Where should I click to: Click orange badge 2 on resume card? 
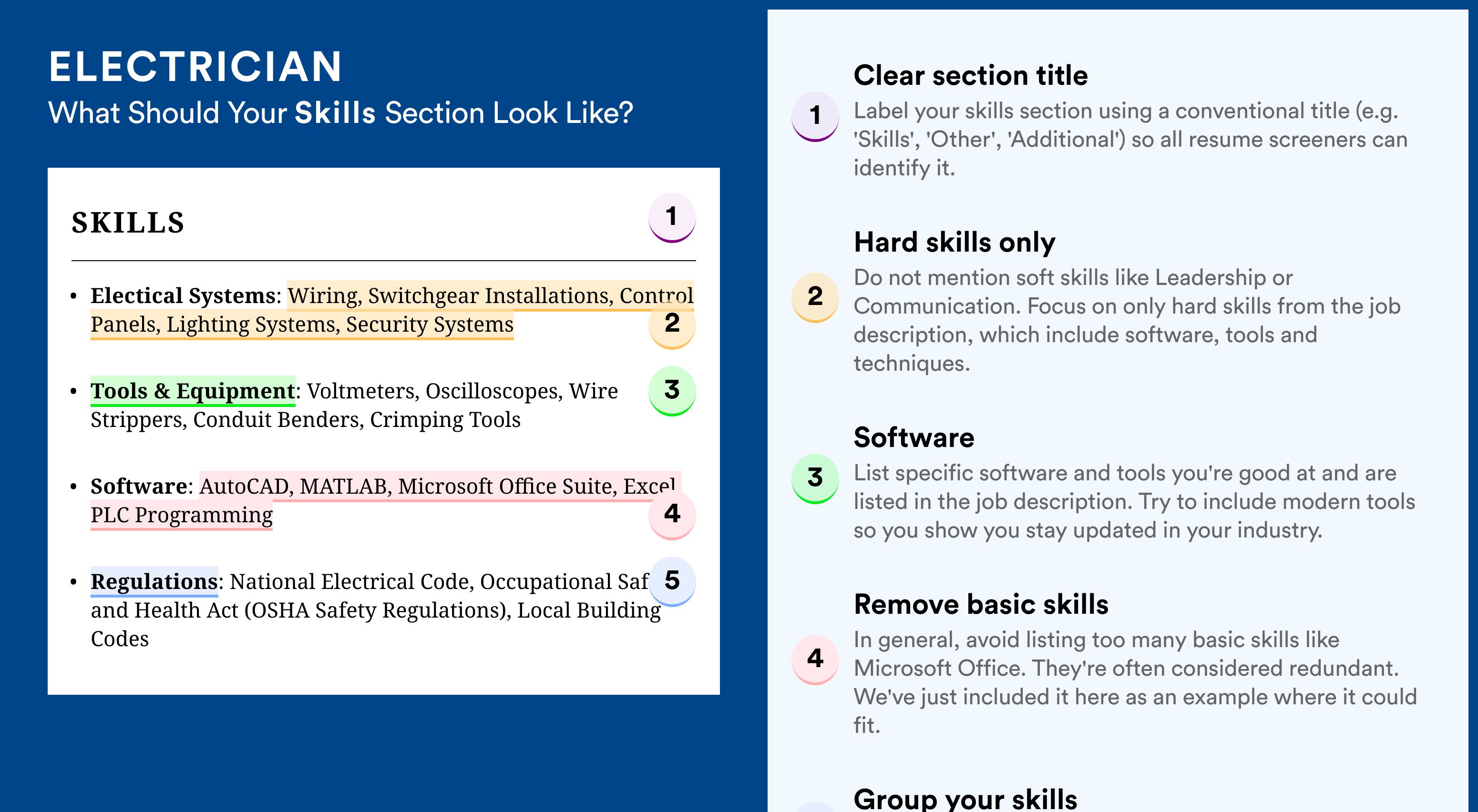tap(672, 324)
